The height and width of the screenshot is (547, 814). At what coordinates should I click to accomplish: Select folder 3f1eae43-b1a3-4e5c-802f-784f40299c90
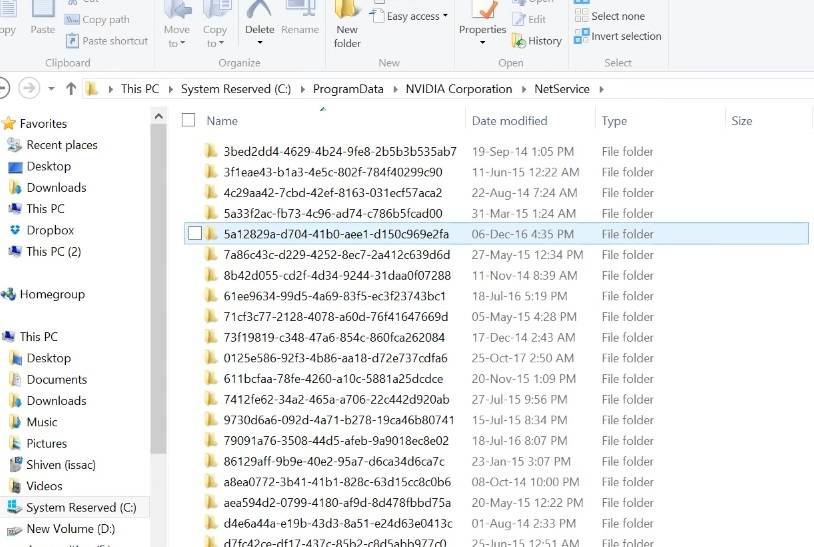click(x=333, y=172)
